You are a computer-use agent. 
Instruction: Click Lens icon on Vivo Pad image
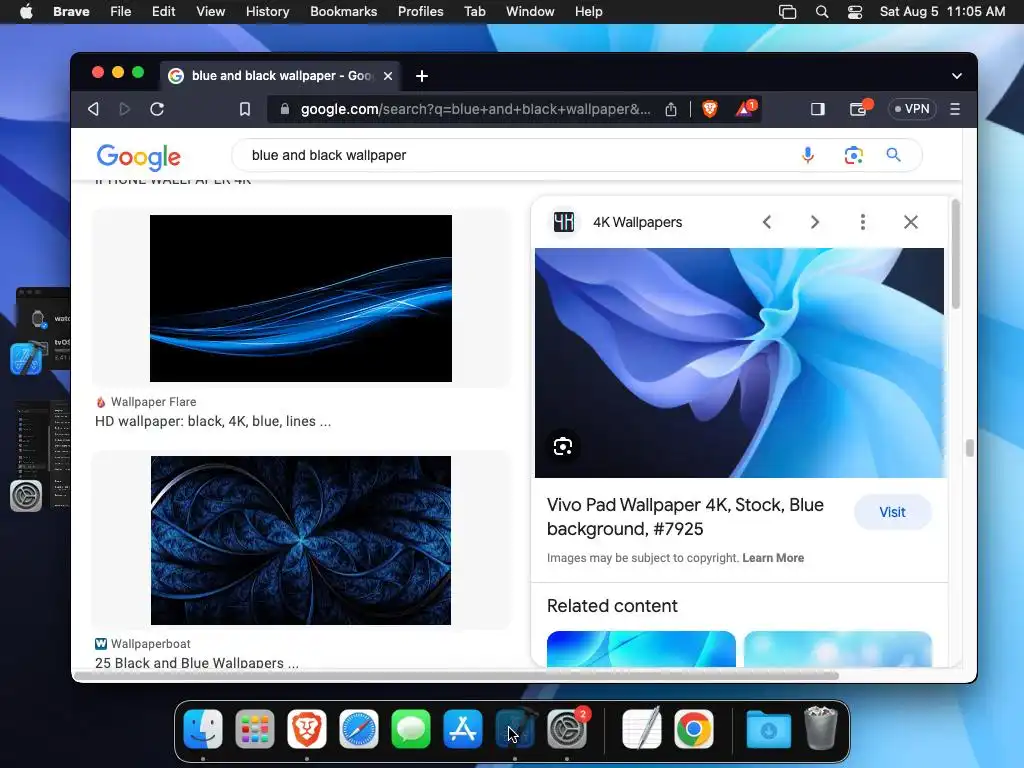click(563, 447)
